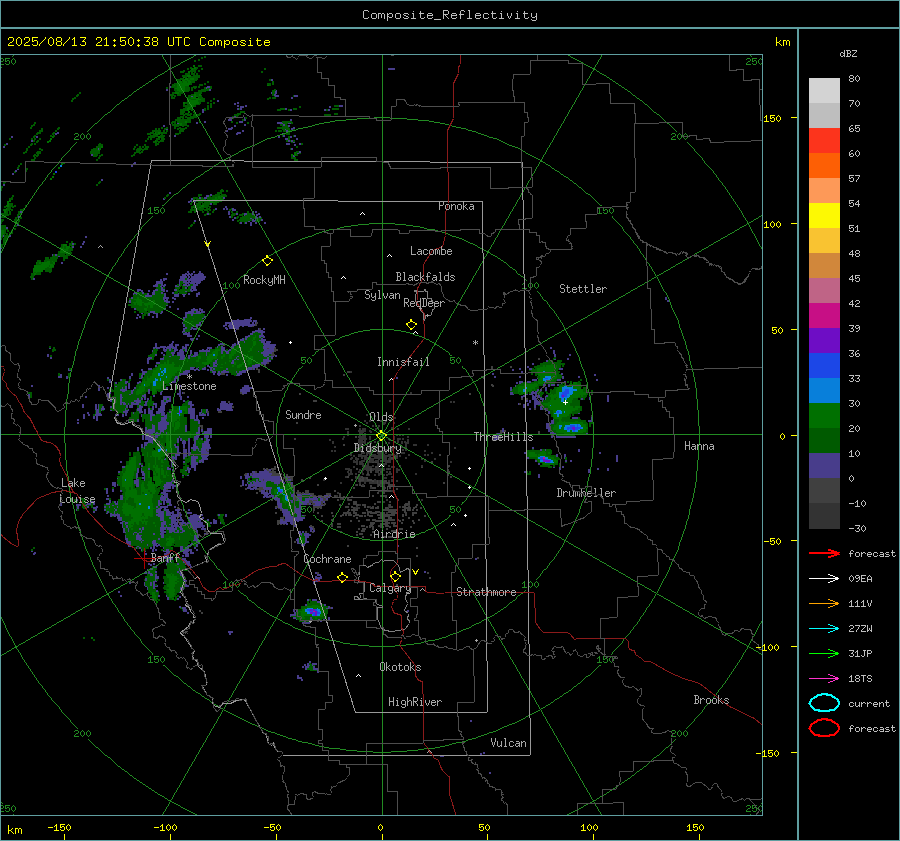900x841 pixels.
Task: Click the Sundre label
Action: (303, 415)
